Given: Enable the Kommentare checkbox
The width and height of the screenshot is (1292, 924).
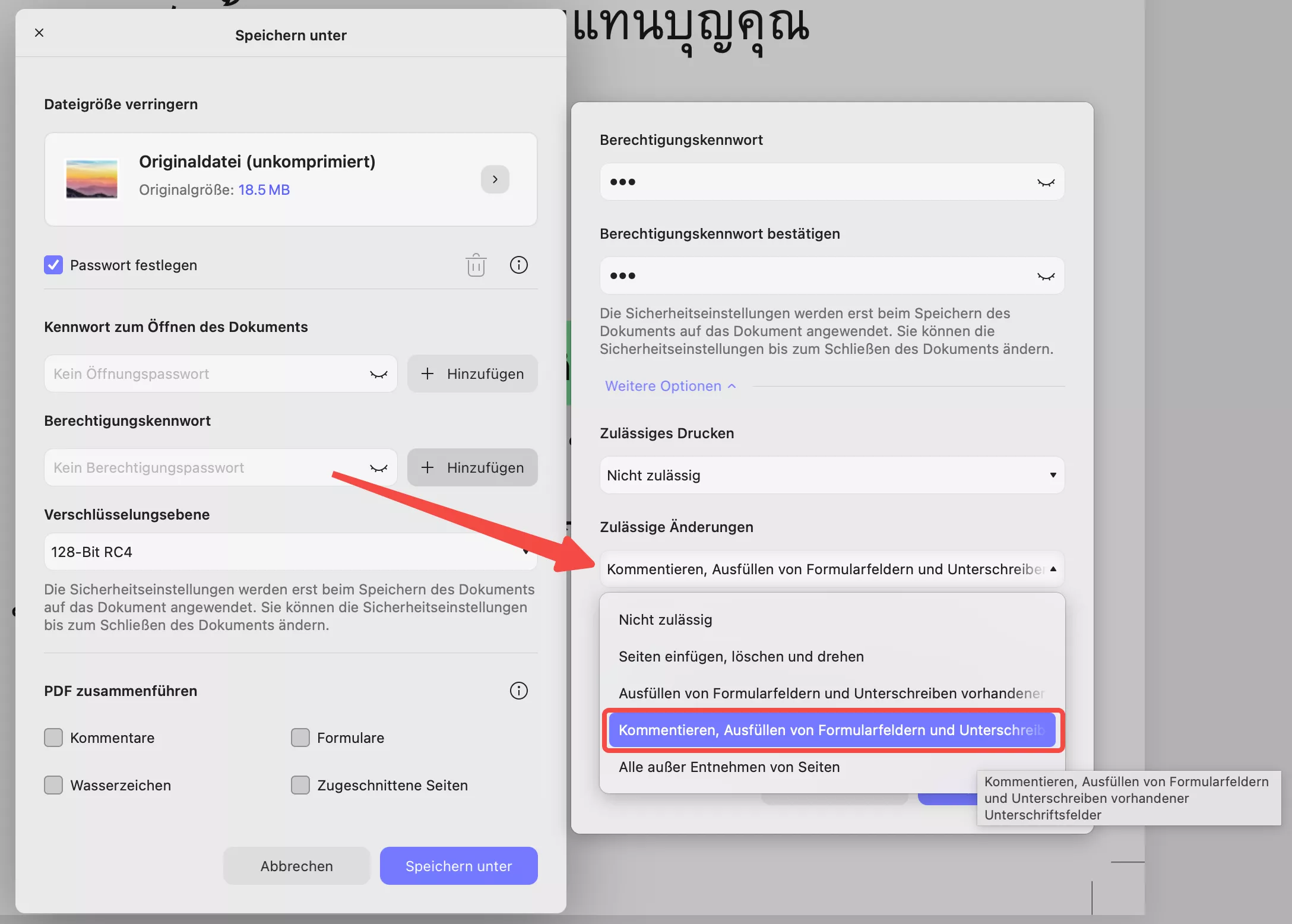Looking at the screenshot, I should (53, 738).
